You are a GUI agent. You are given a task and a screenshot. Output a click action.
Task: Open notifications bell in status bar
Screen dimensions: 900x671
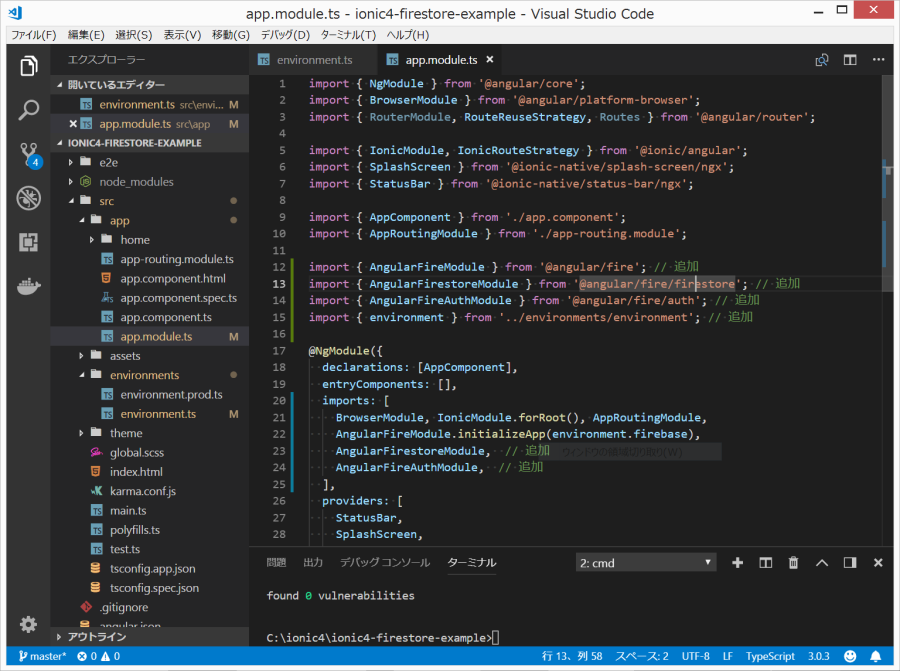coord(875,656)
